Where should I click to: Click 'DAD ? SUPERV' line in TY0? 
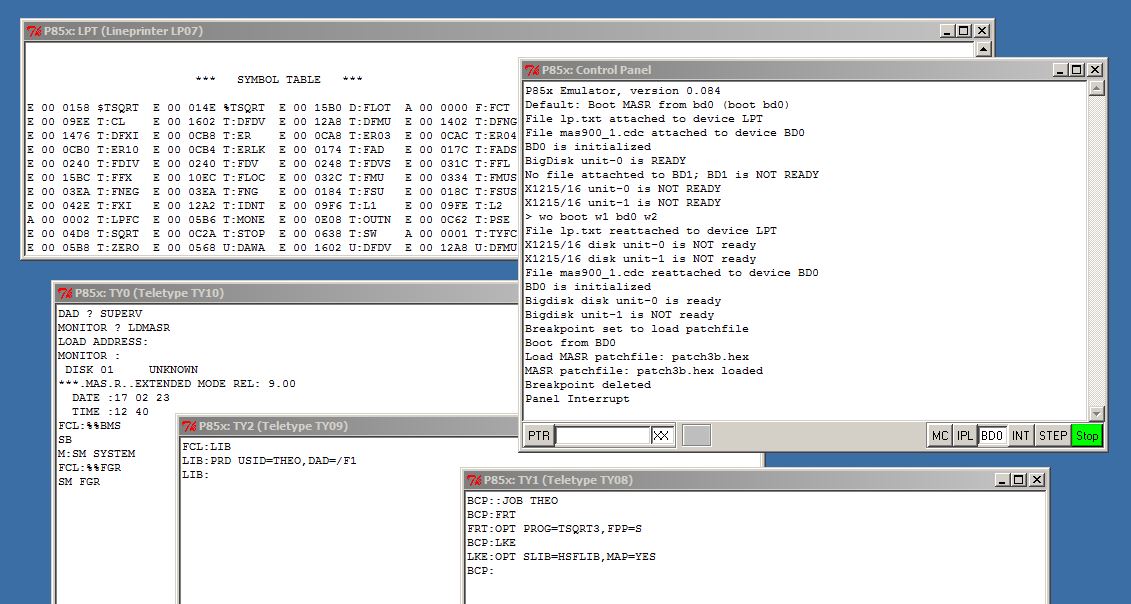(x=100, y=314)
